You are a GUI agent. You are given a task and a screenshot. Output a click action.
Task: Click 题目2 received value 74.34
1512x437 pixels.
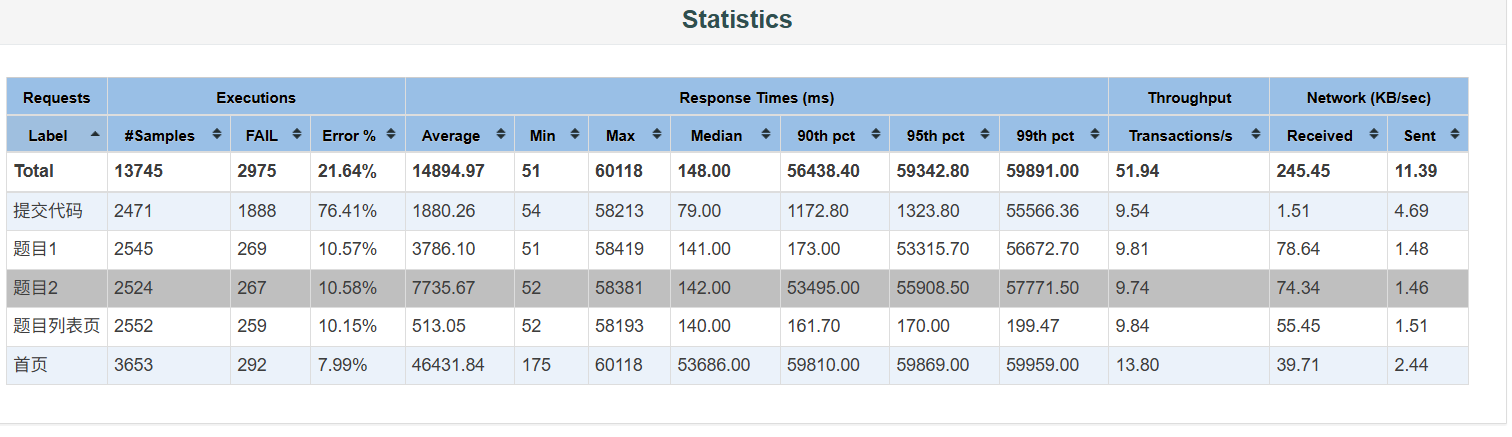[x=1298, y=288]
